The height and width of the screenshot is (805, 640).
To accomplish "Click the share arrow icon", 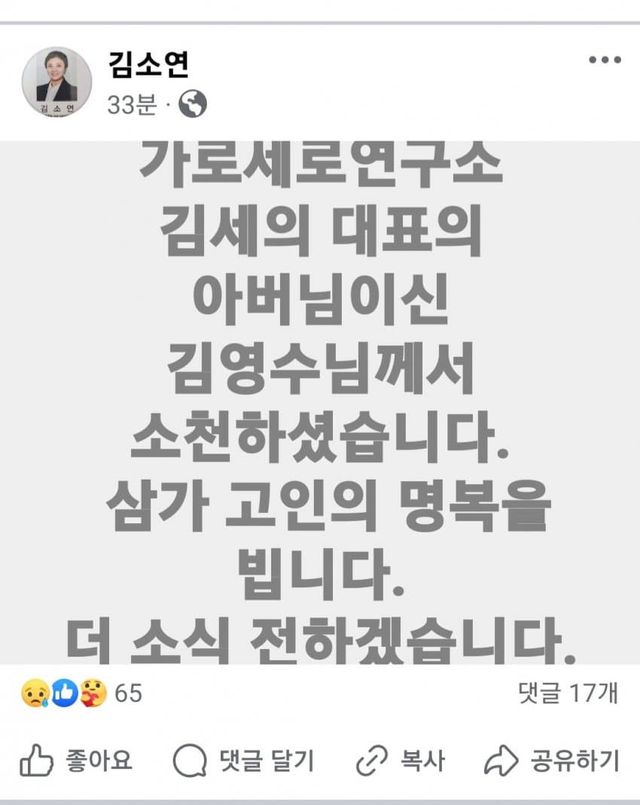I will (x=501, y=760).
